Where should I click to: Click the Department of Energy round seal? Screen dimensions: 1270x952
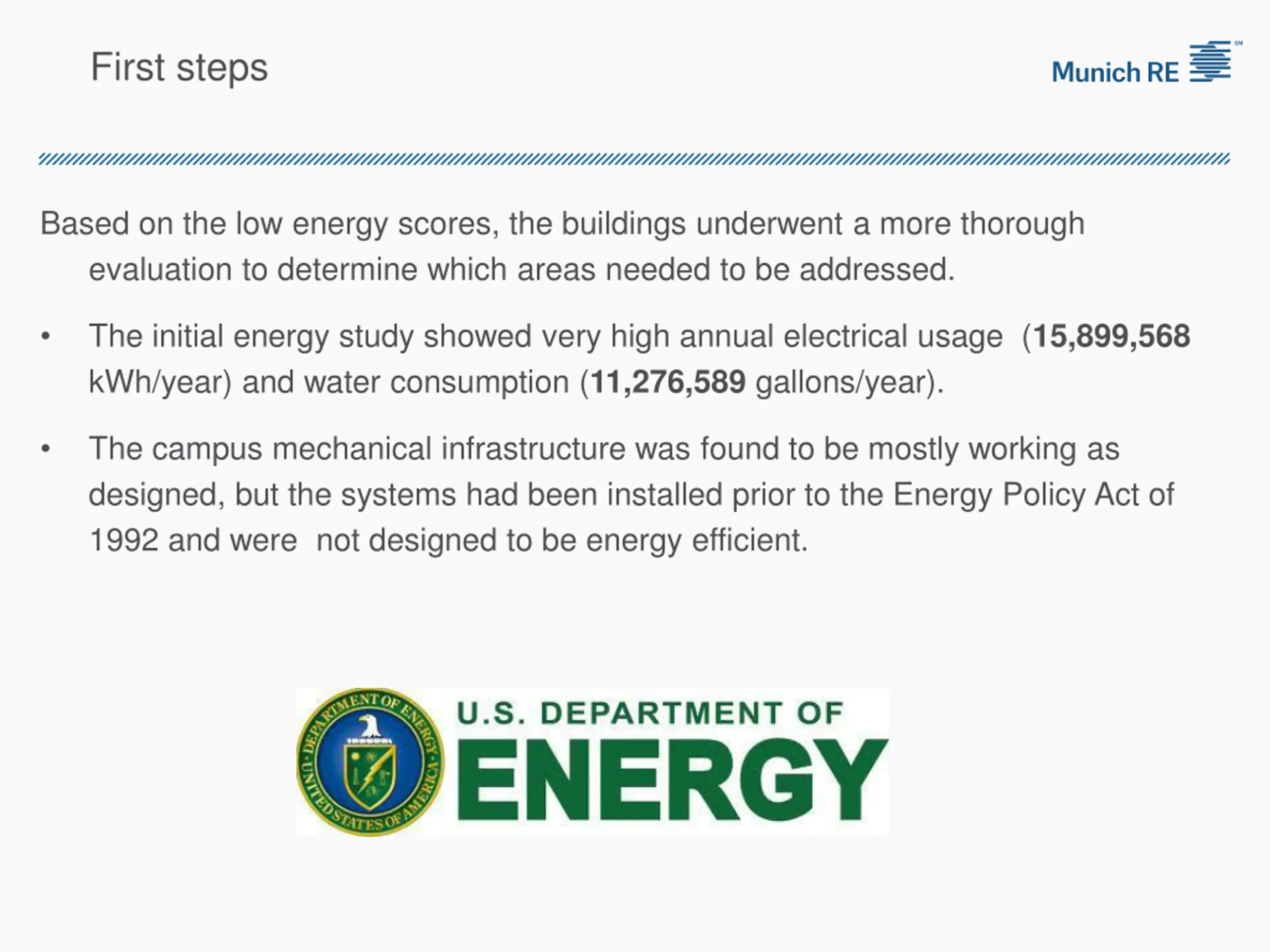pyautogui.click(x=370, y=762)
